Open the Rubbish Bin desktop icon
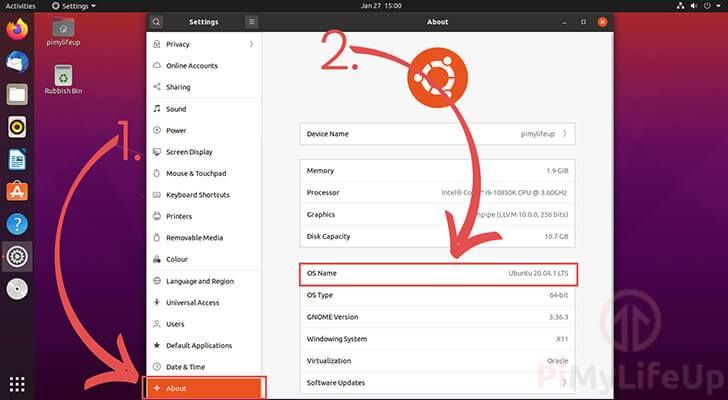Viewport: 728px width, 400px height. 63,80
